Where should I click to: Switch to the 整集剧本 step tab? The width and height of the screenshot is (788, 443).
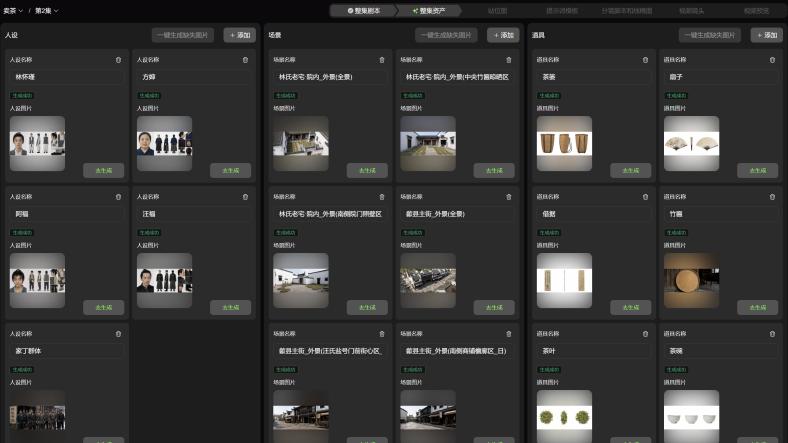coord(363,11)
